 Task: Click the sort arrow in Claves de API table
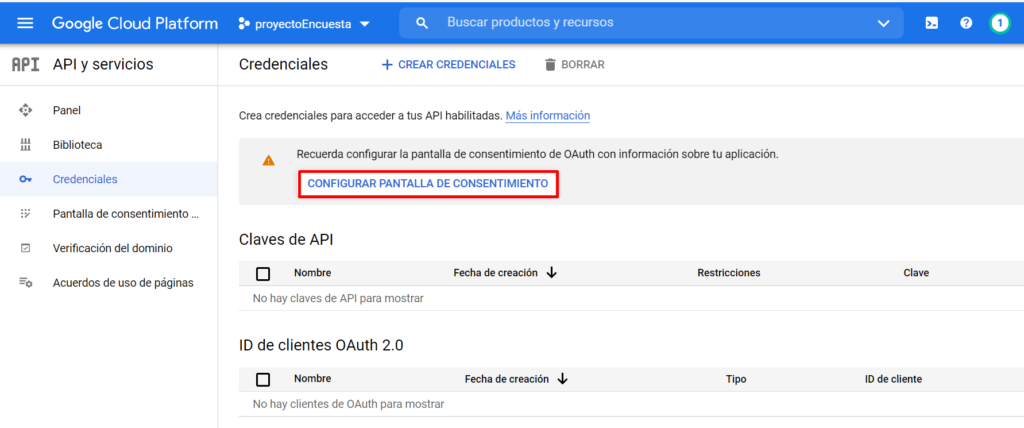(x=551, y=272)
